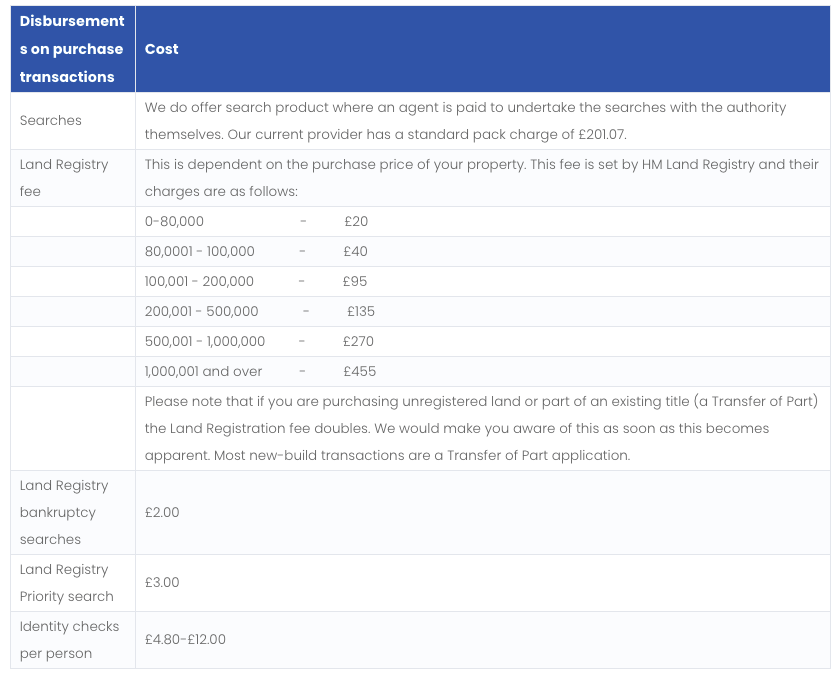Click the £3.00 Priority search cost
This screenshot has width=839, height=675.
(162, 582)
